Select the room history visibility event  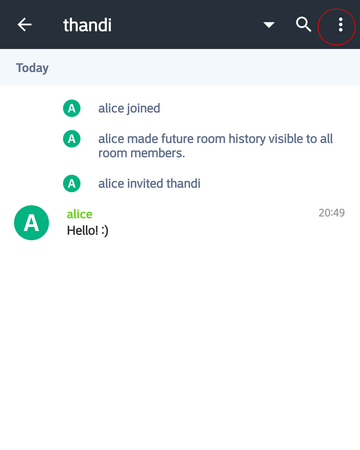[215, 146]
